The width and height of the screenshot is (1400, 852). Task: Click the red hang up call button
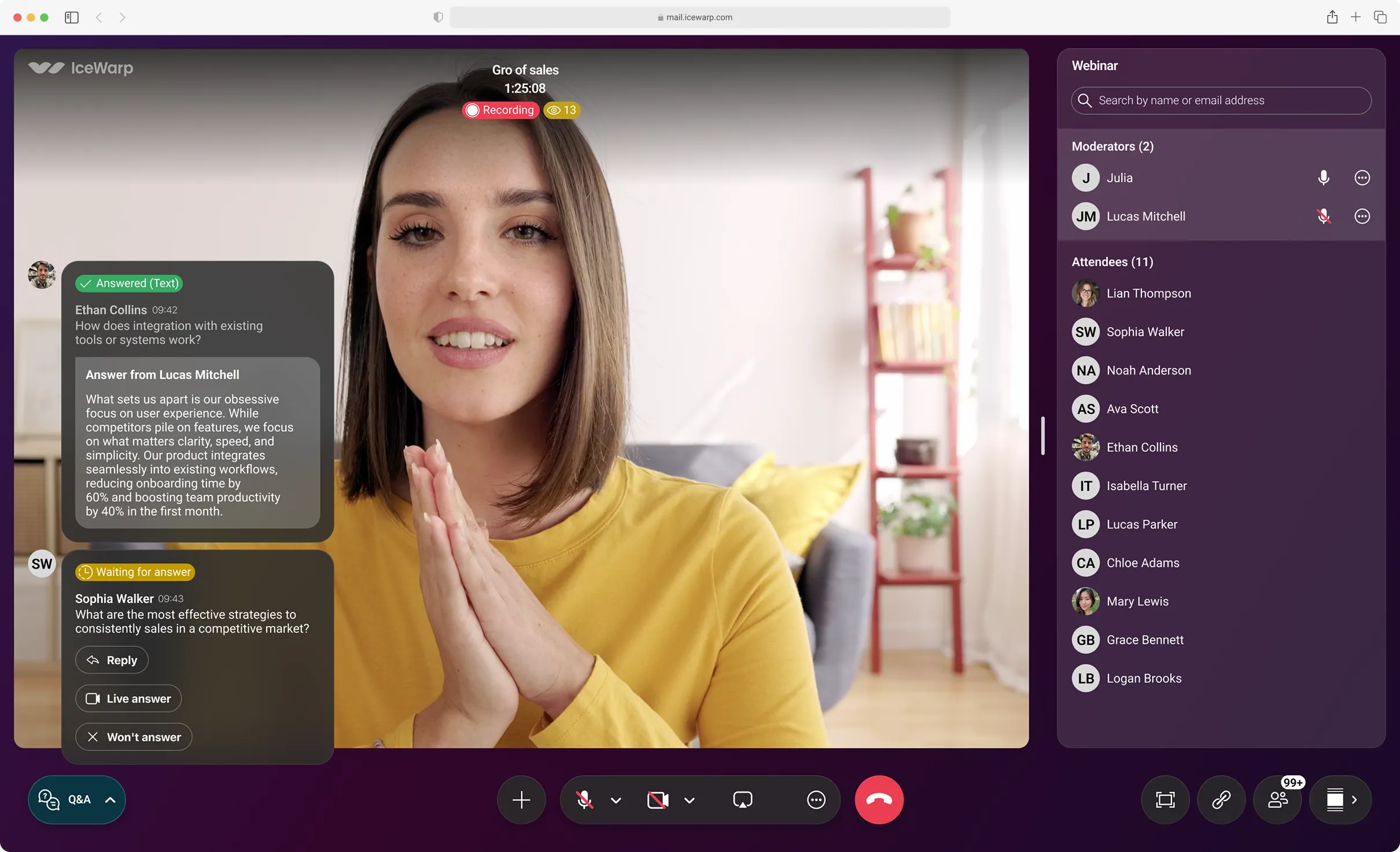pos(879,799)
